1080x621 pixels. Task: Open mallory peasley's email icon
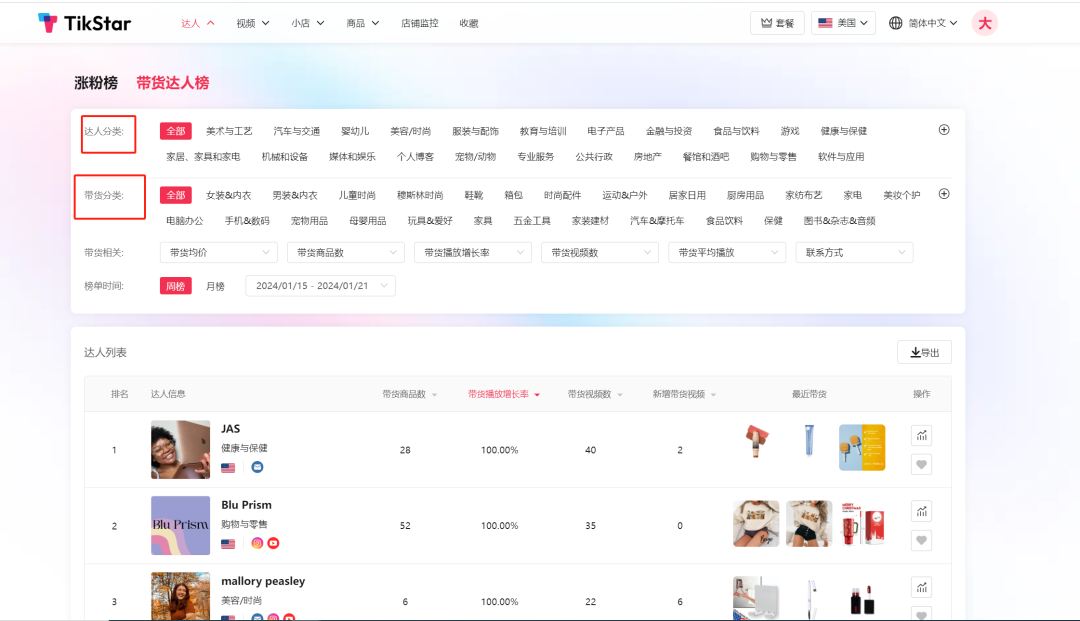click(x=258, y=618)
